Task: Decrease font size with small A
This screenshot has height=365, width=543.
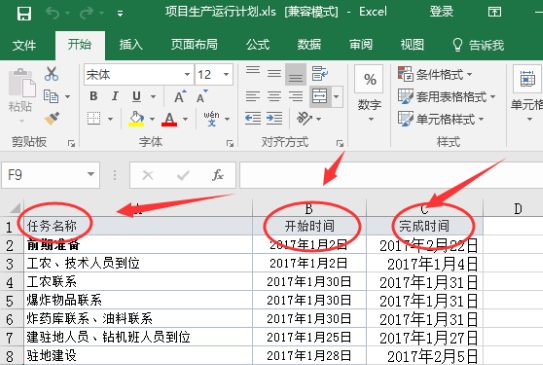Action: pos(202,96)
